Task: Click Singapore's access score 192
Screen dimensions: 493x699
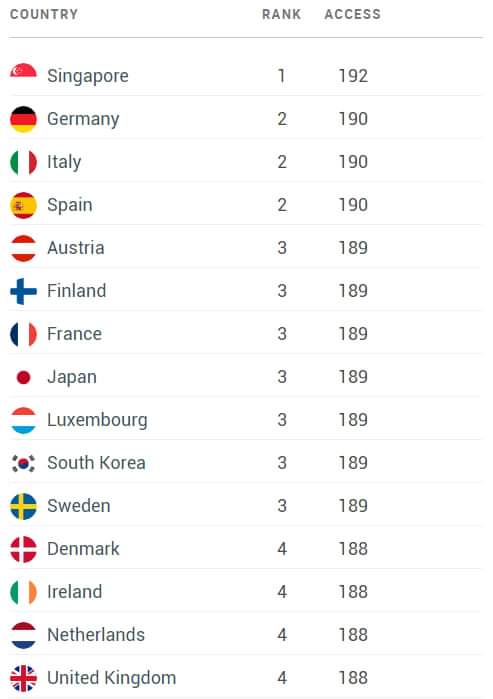Action: click(x=353, y=76)
